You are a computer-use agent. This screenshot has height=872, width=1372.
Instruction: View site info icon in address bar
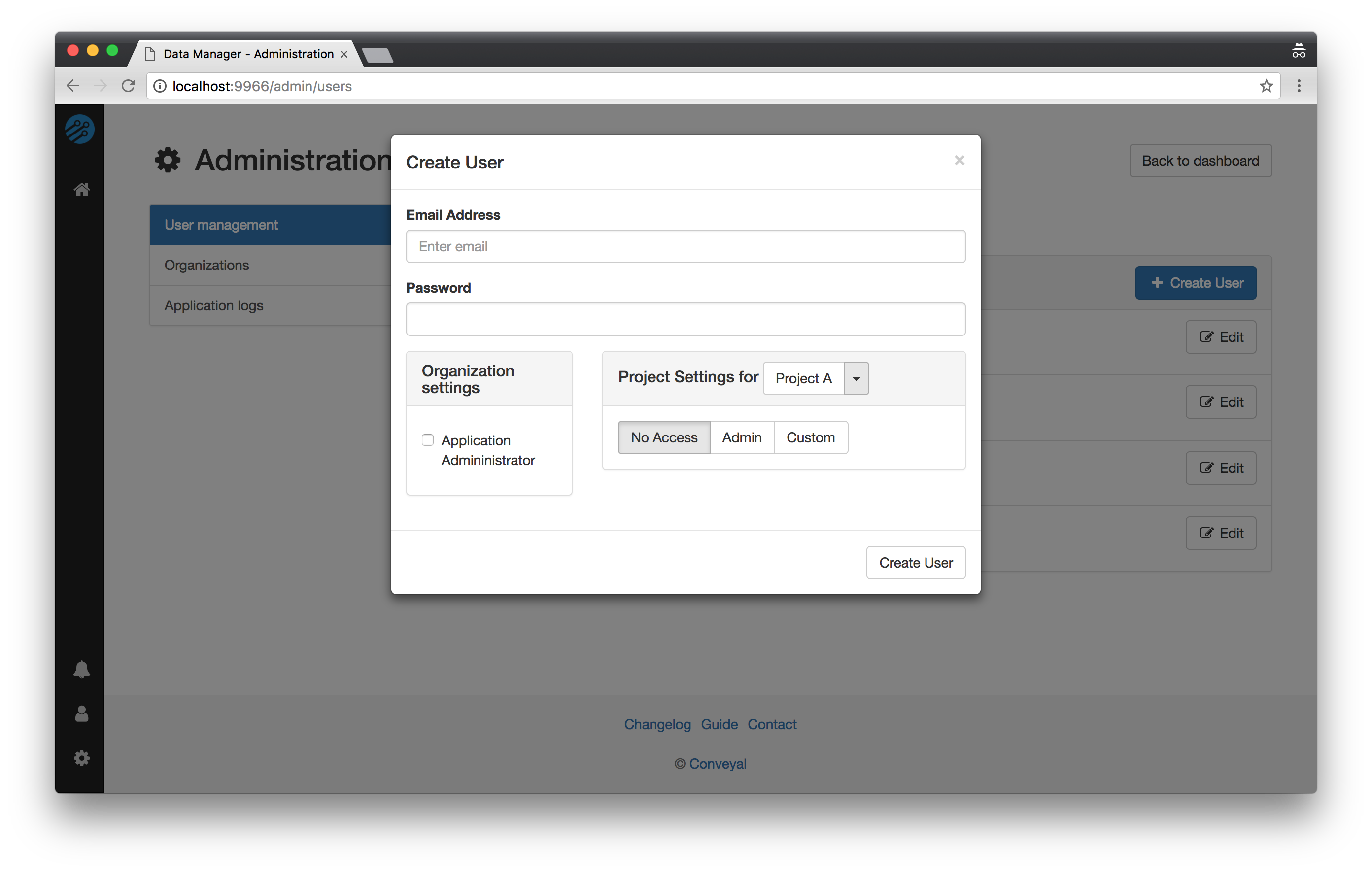coord(160,86)
